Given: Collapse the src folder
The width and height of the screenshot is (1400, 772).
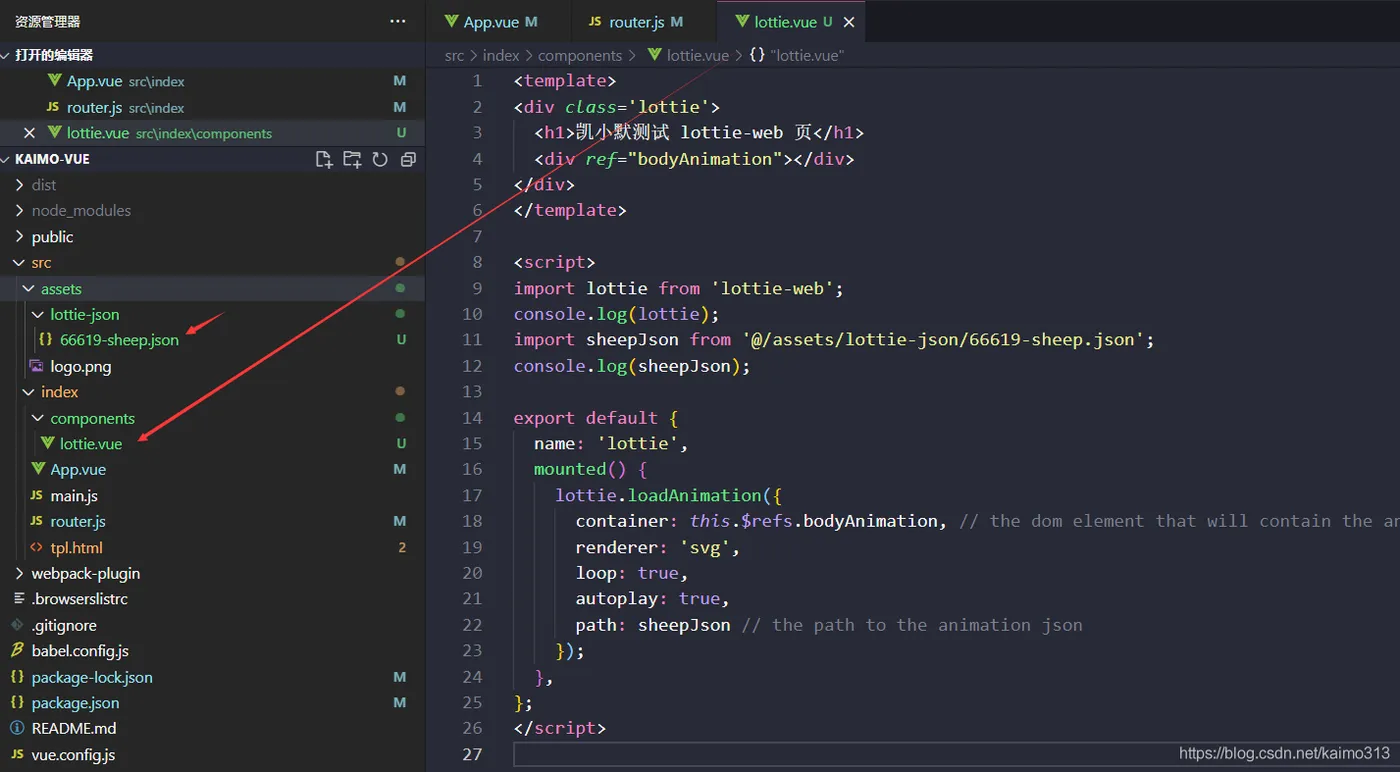Looking at the screenshot, I should [41, 263].
